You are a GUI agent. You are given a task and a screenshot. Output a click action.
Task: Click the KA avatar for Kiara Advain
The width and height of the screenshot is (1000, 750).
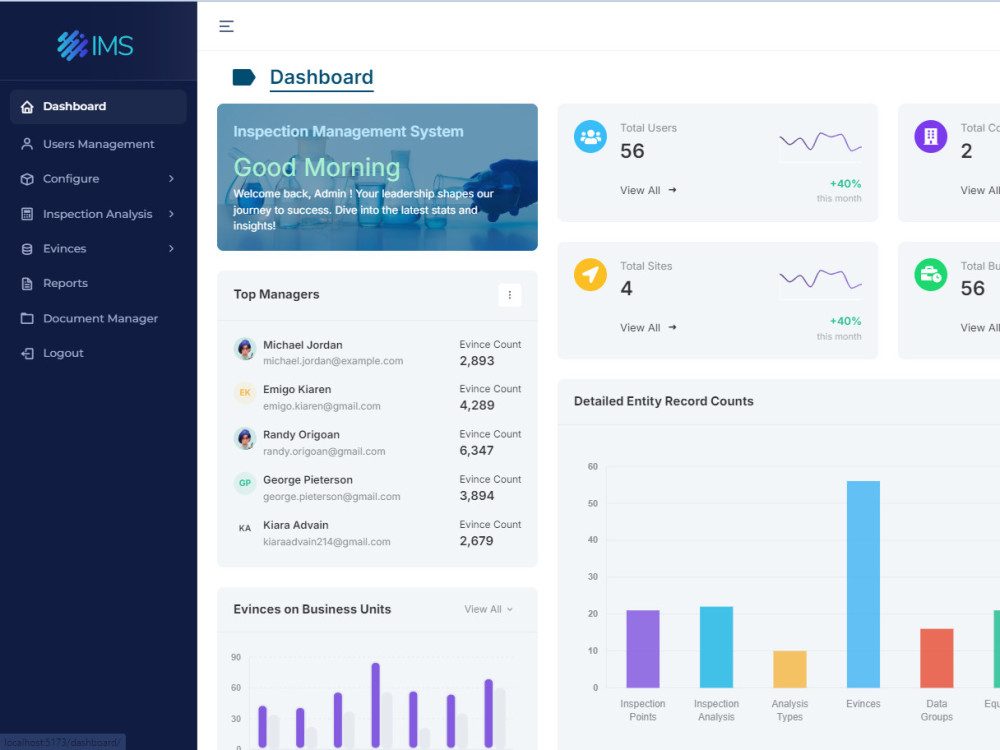coord(245,528)
